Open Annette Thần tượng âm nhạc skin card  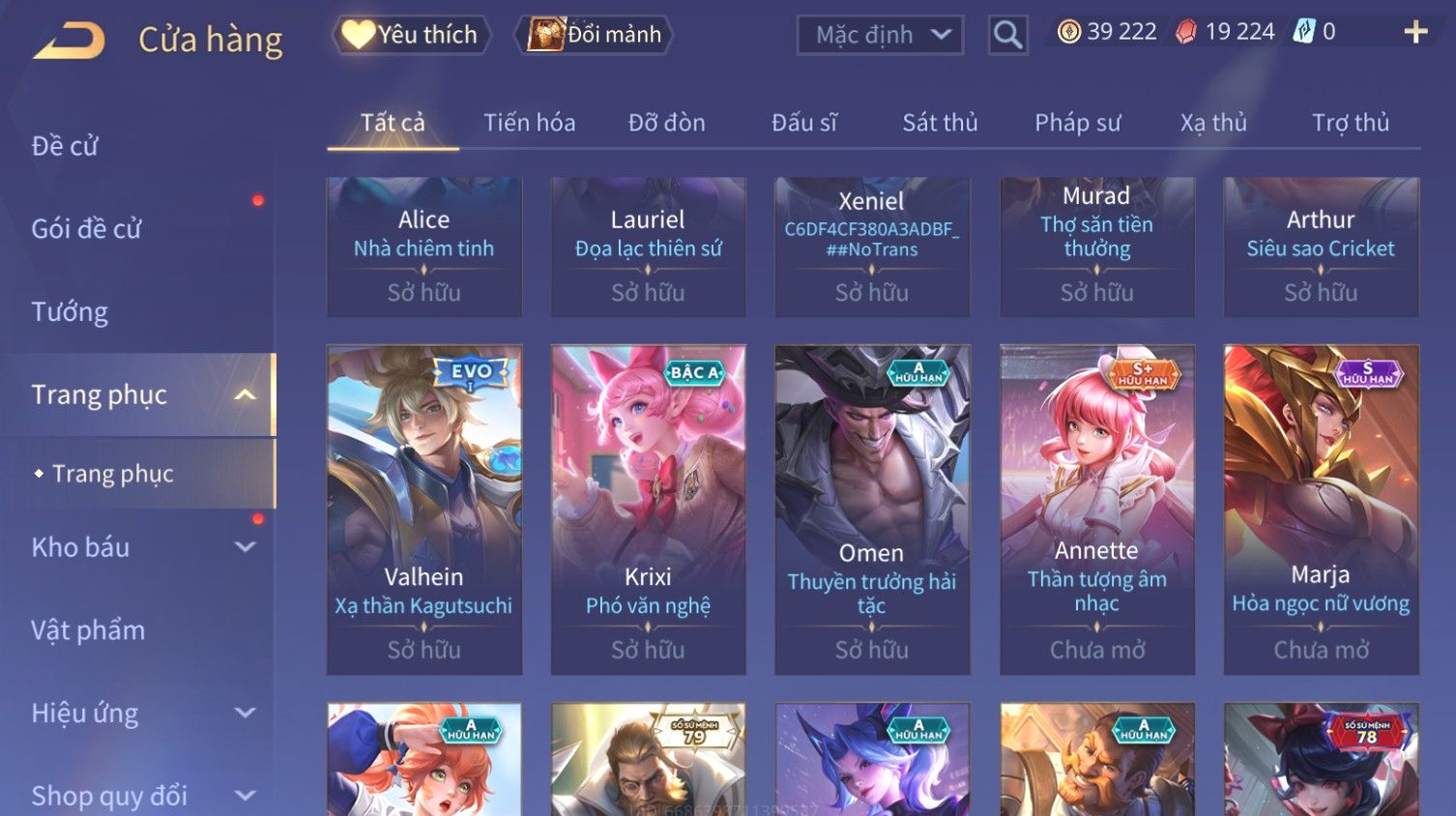pos(1097,510)
